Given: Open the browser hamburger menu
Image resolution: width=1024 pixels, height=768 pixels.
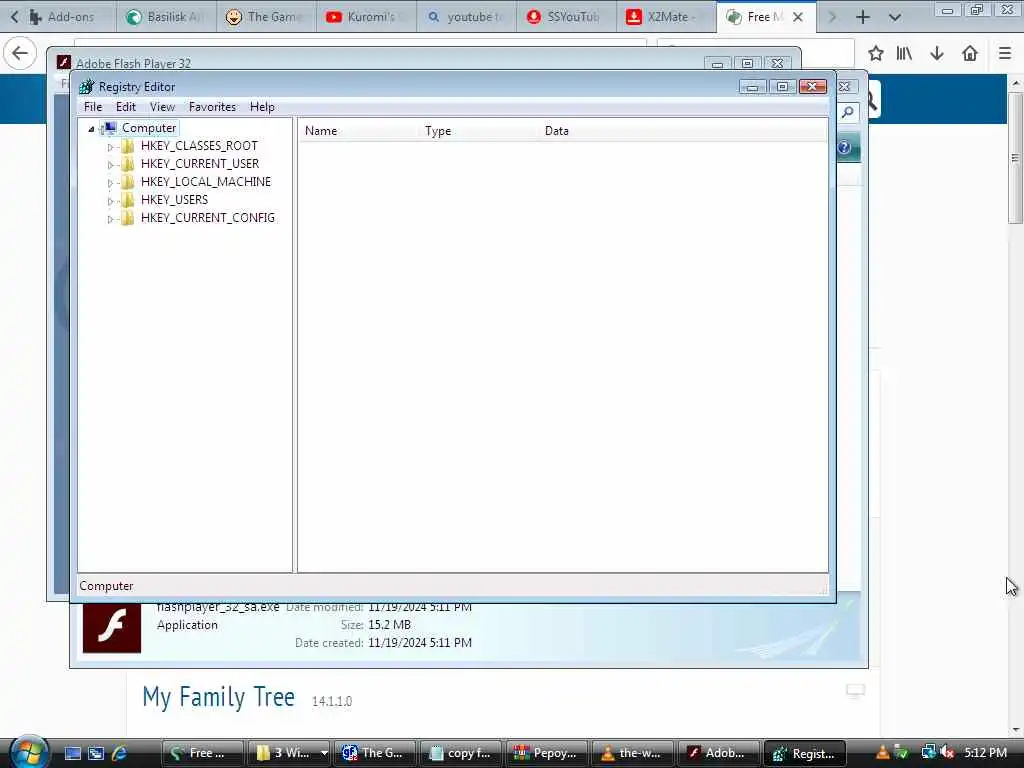Looking at the screenshot, I should point(1005,53).
